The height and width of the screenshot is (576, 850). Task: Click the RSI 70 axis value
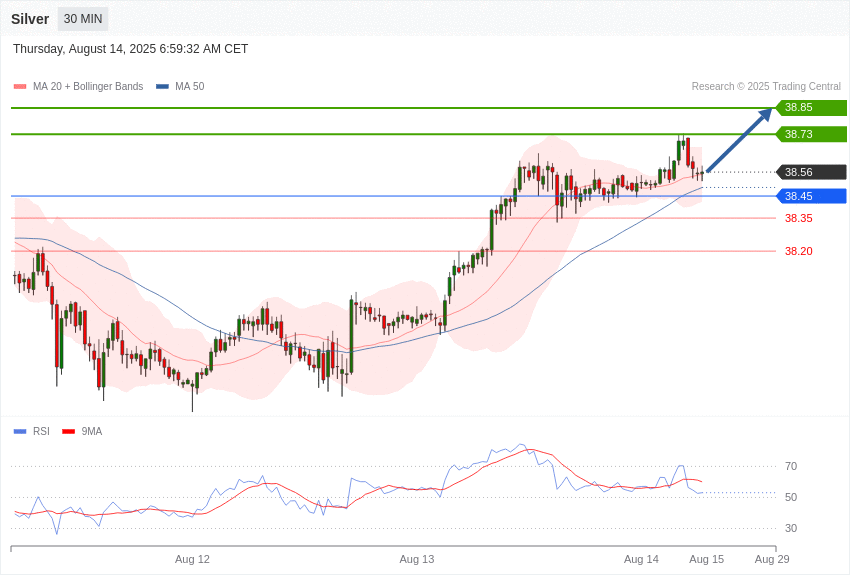791,466
